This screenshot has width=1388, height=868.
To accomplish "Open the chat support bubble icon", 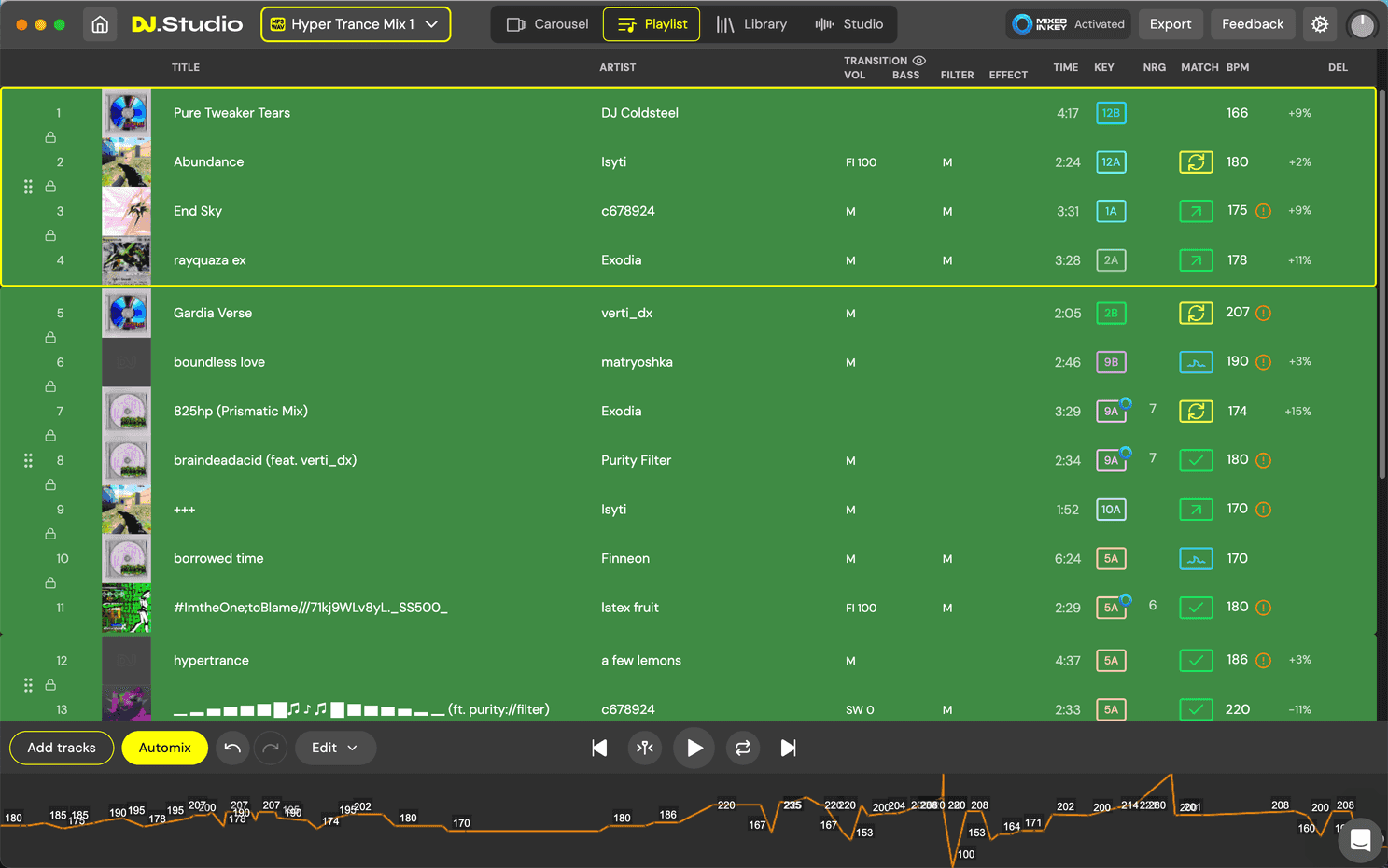I will pyautogui.click(x=1360, y=840).
